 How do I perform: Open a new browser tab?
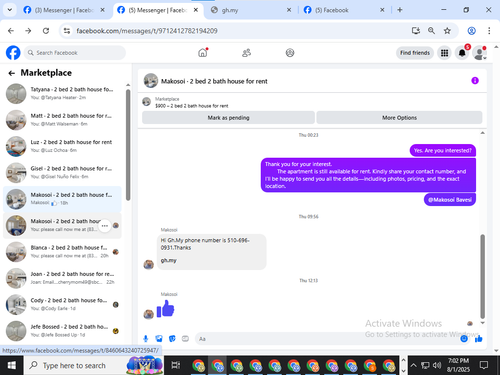(x=400, y=10)
